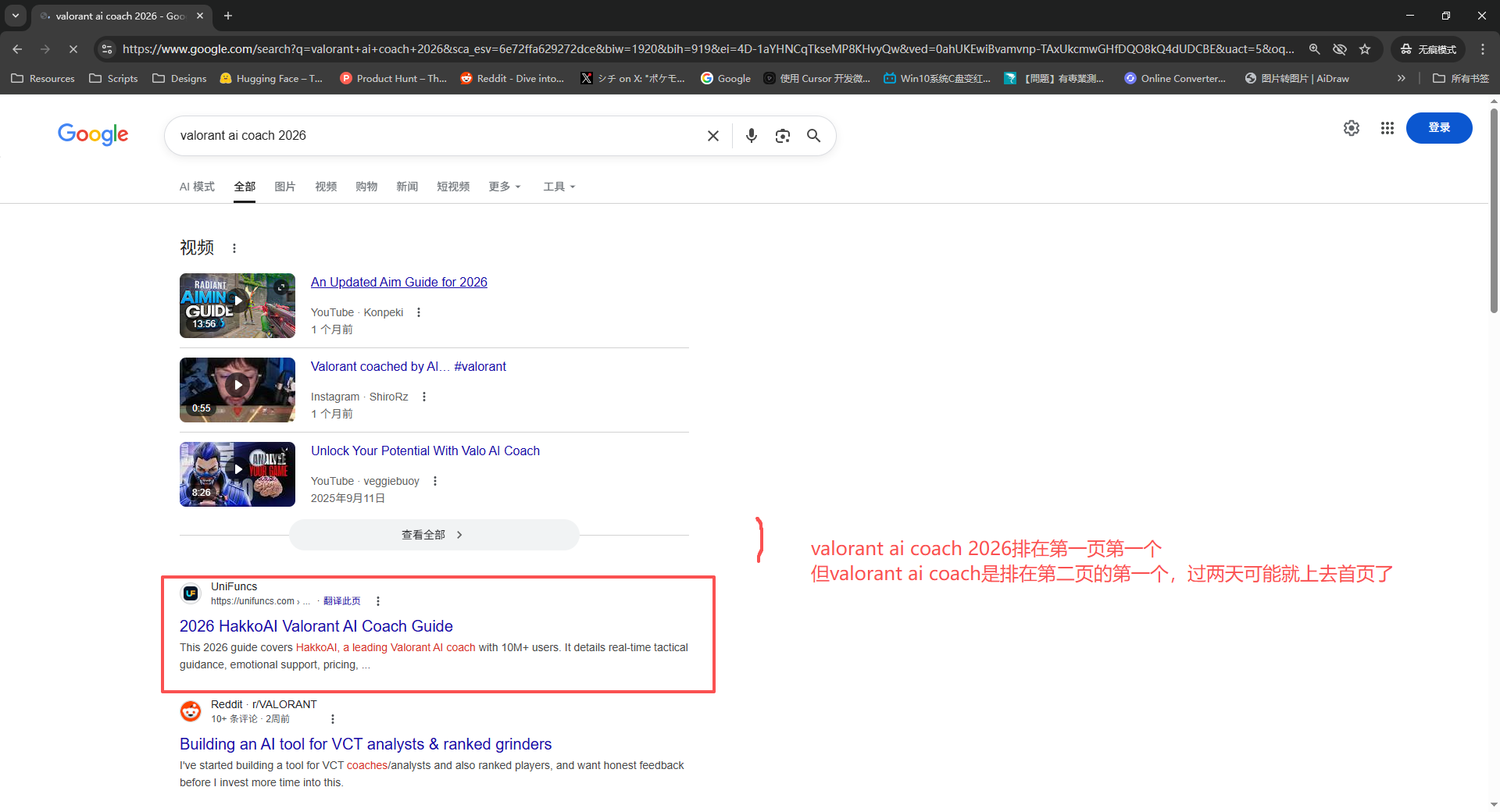
Task: Clear the search query with the X icon
Action: (712, 135)
